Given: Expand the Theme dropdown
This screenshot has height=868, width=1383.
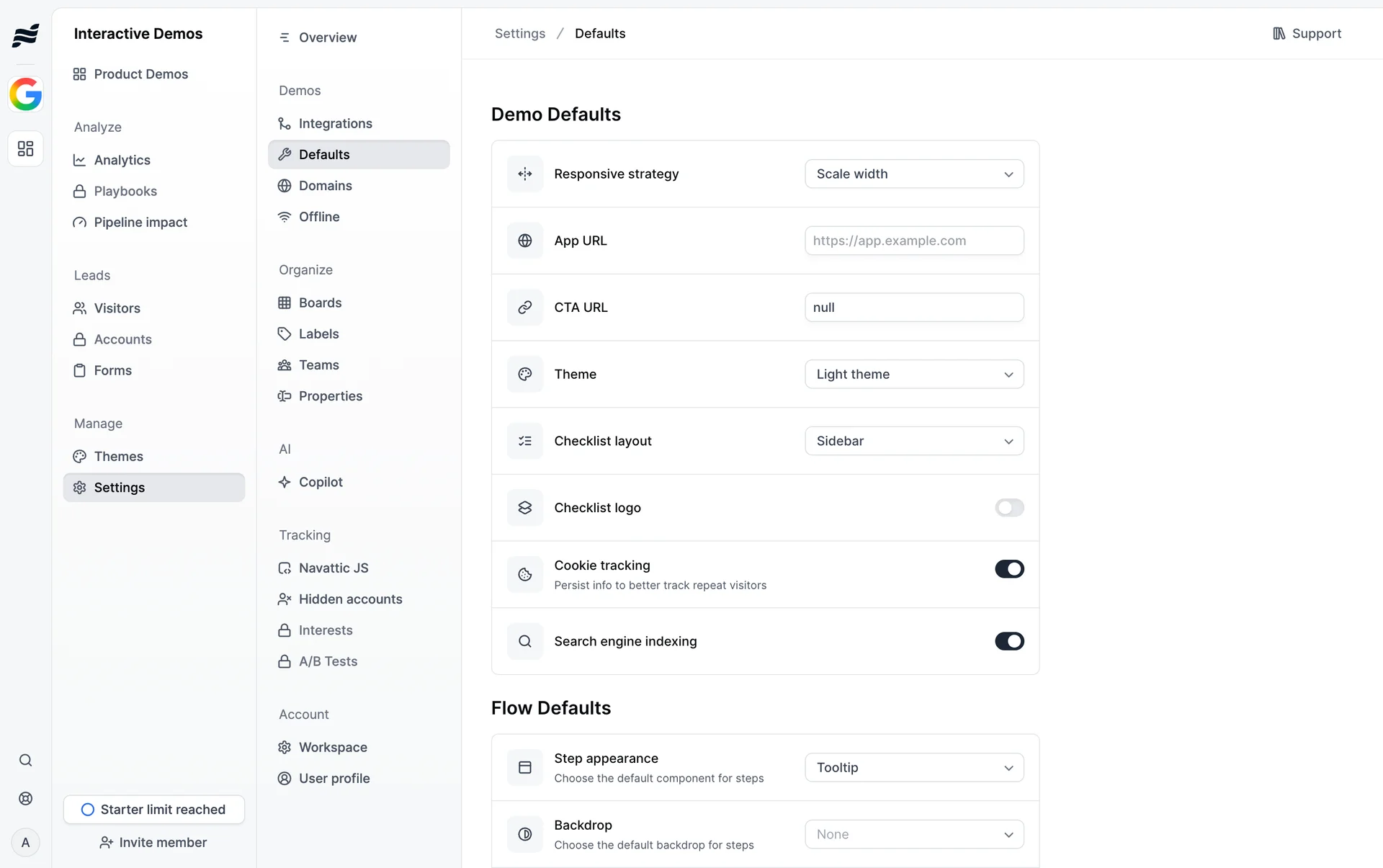Looking at the screenshot, I should coord(914,375).
